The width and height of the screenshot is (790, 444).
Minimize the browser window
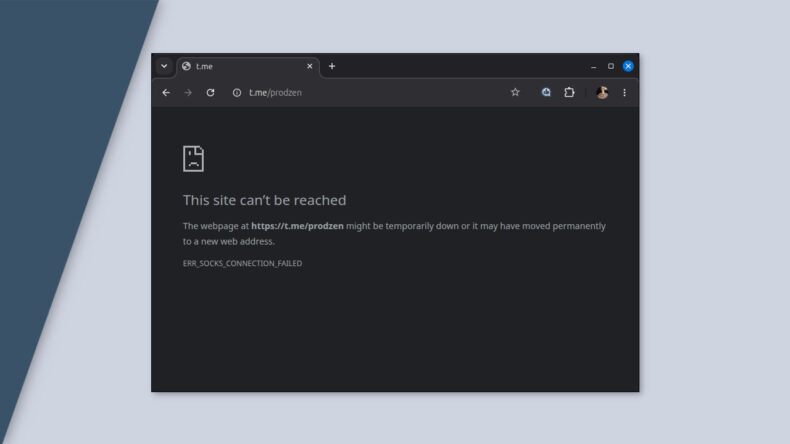point(594,67)
